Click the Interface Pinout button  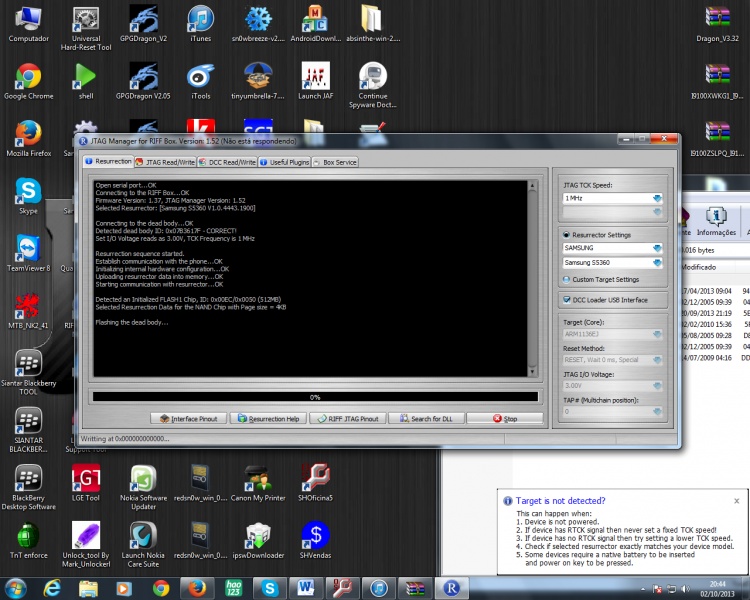(188, 419)
